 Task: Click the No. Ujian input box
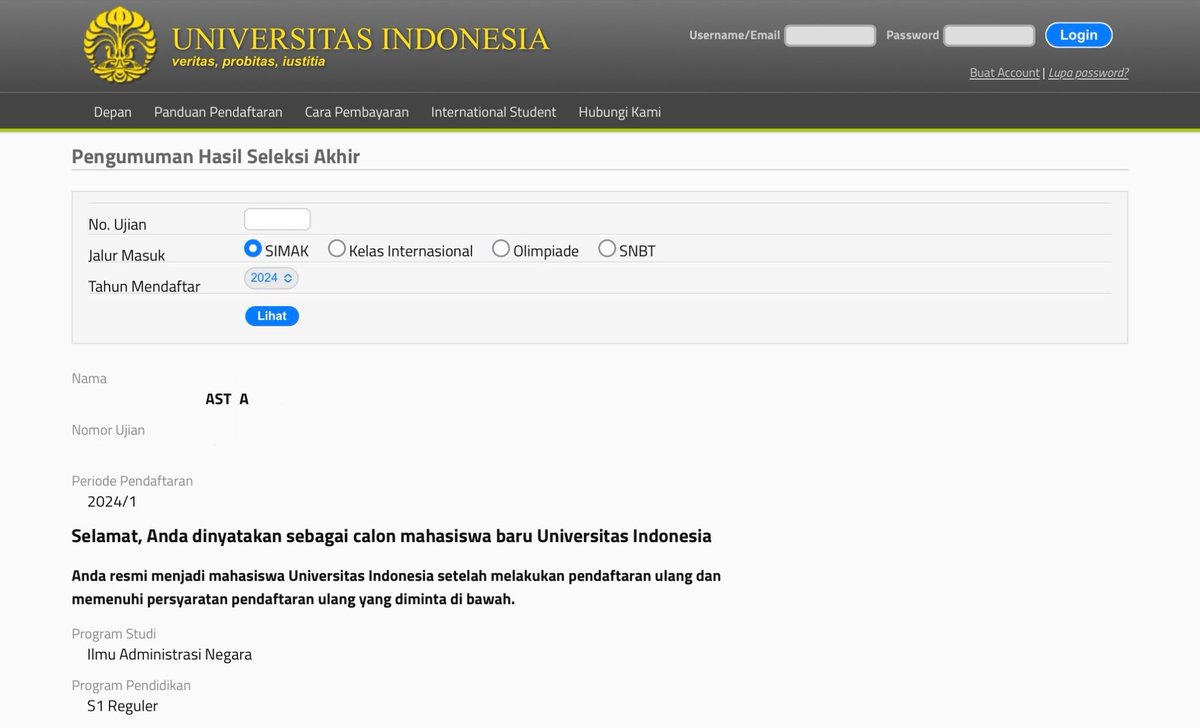pos(277,219)
